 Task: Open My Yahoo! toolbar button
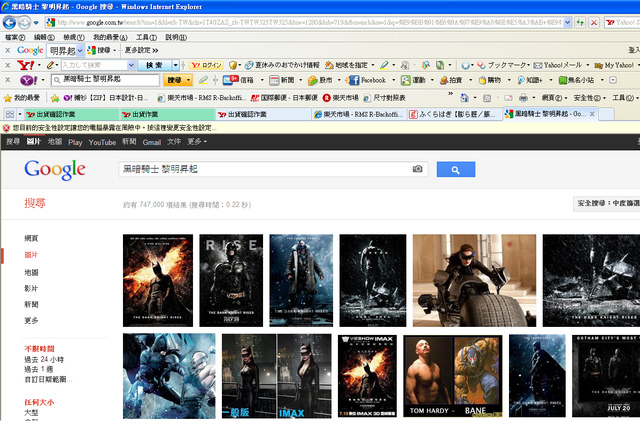[614, 65]
